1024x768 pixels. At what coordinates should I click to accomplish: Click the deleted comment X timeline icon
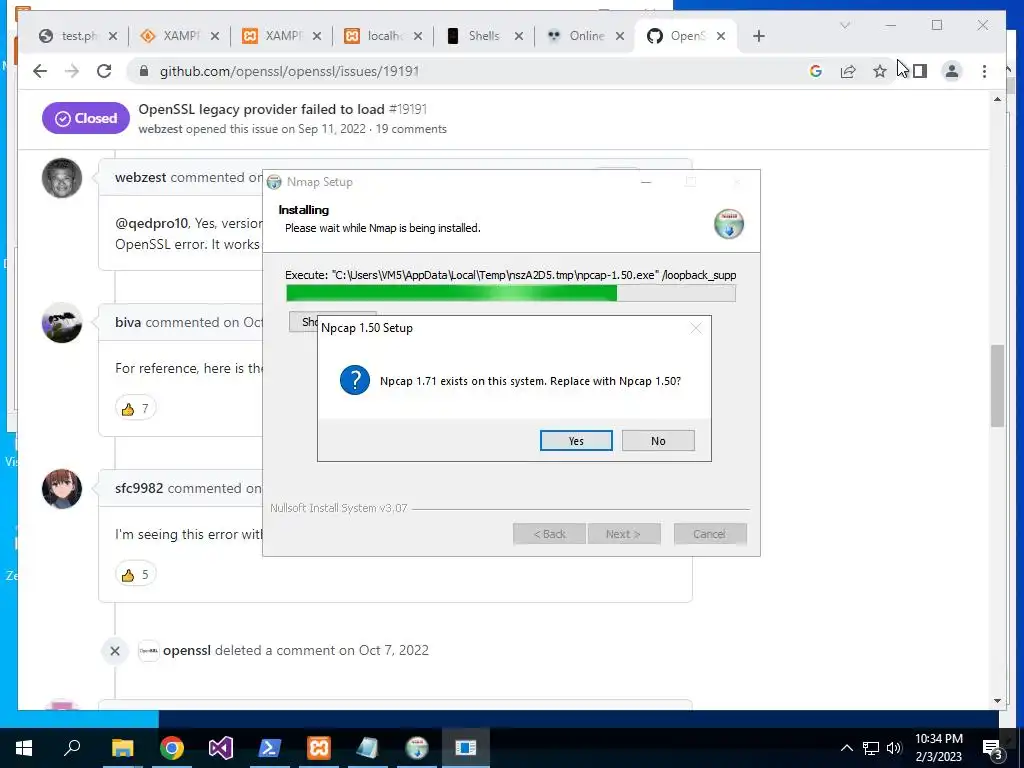(115, 651)
